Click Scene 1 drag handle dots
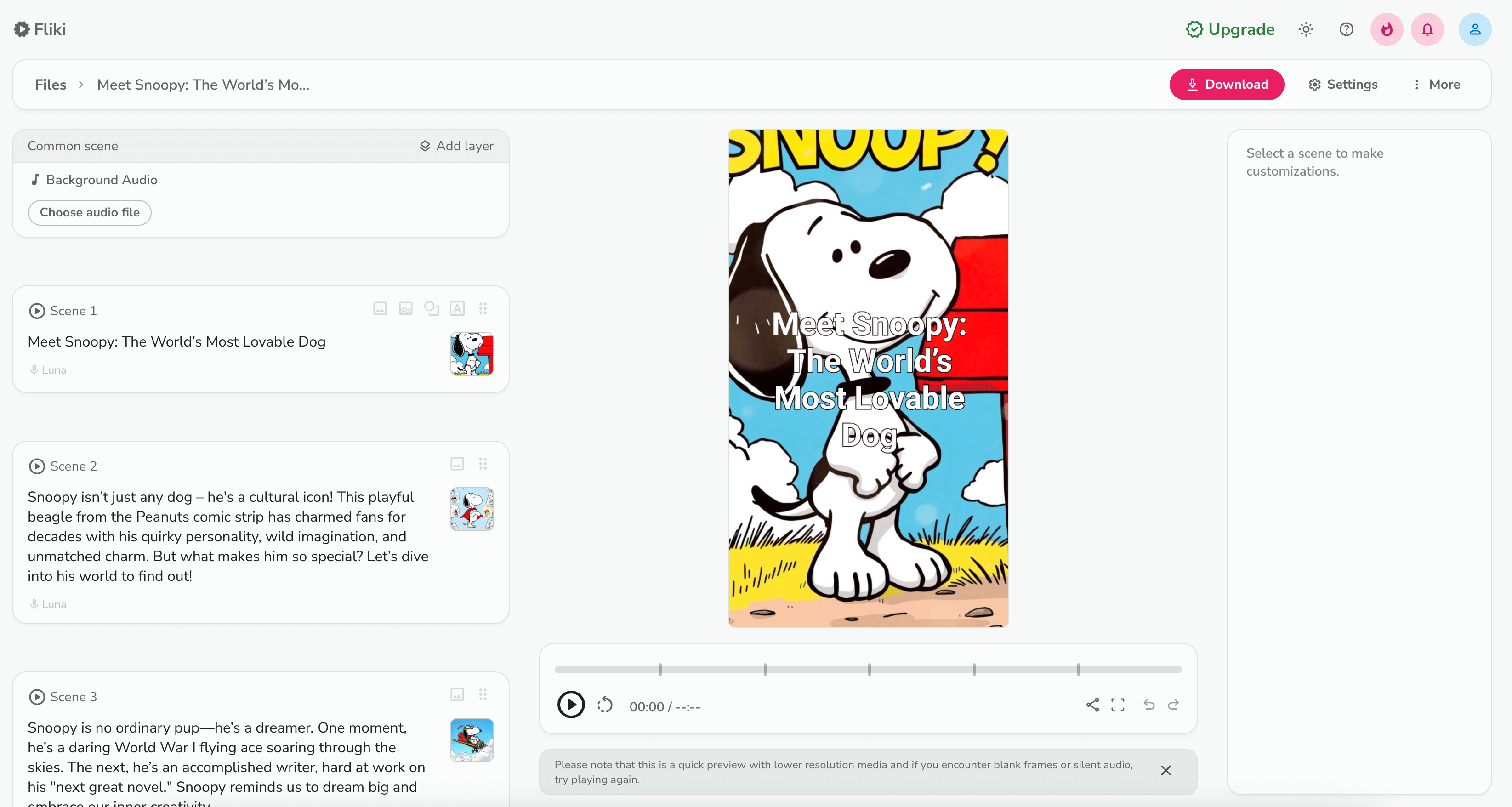1512x807 pixels. [483, 309]
